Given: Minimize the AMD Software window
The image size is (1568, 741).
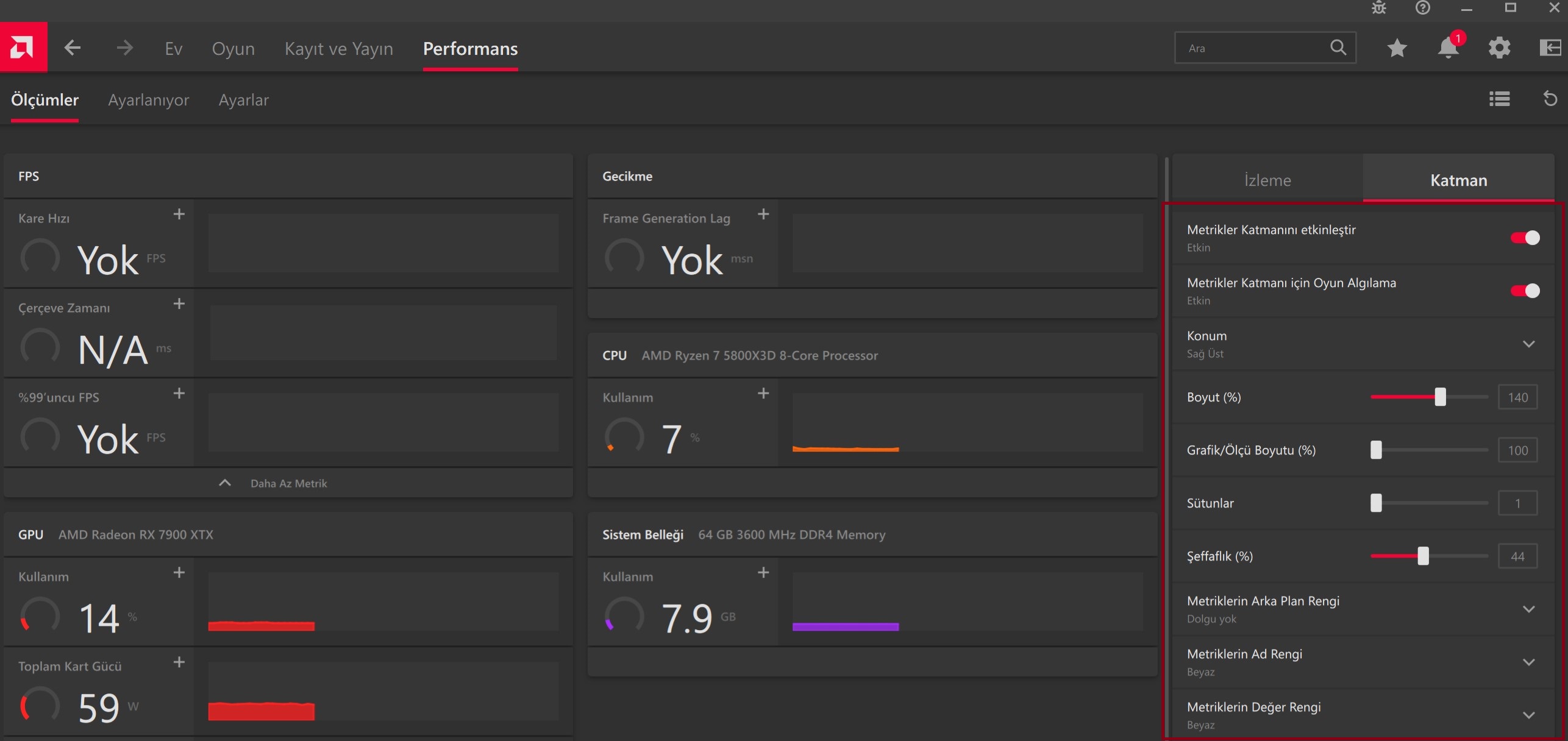Looking at the screenshot, I should coord(1467,9).
